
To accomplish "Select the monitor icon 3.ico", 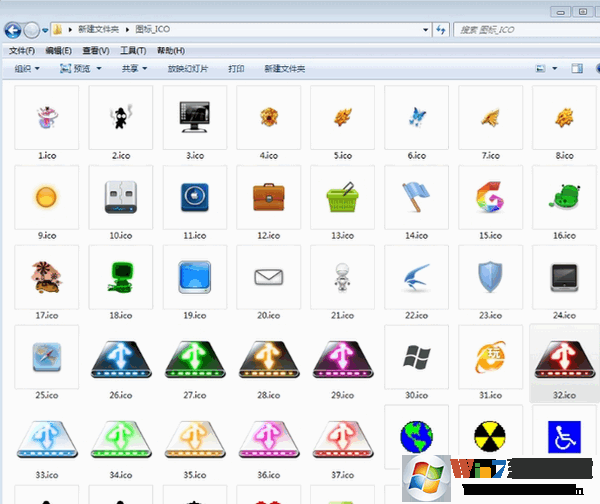I will [x=192, y=117].
